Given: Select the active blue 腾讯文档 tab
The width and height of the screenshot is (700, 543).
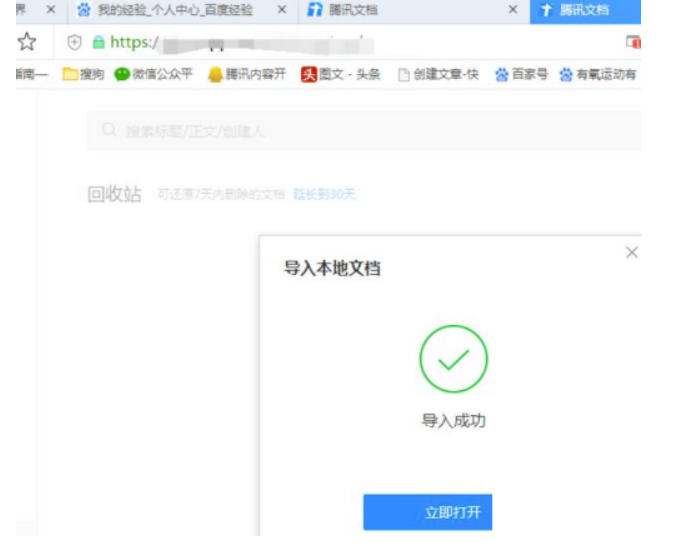Looking at the screenshot, I should coord(585,11).
